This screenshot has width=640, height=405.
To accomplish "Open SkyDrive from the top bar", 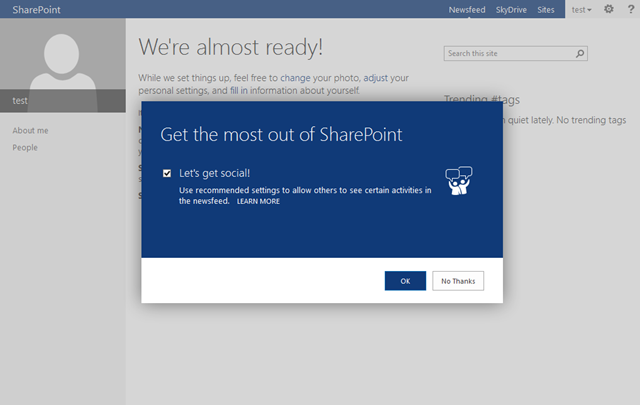I will click(x=511, y=9).
